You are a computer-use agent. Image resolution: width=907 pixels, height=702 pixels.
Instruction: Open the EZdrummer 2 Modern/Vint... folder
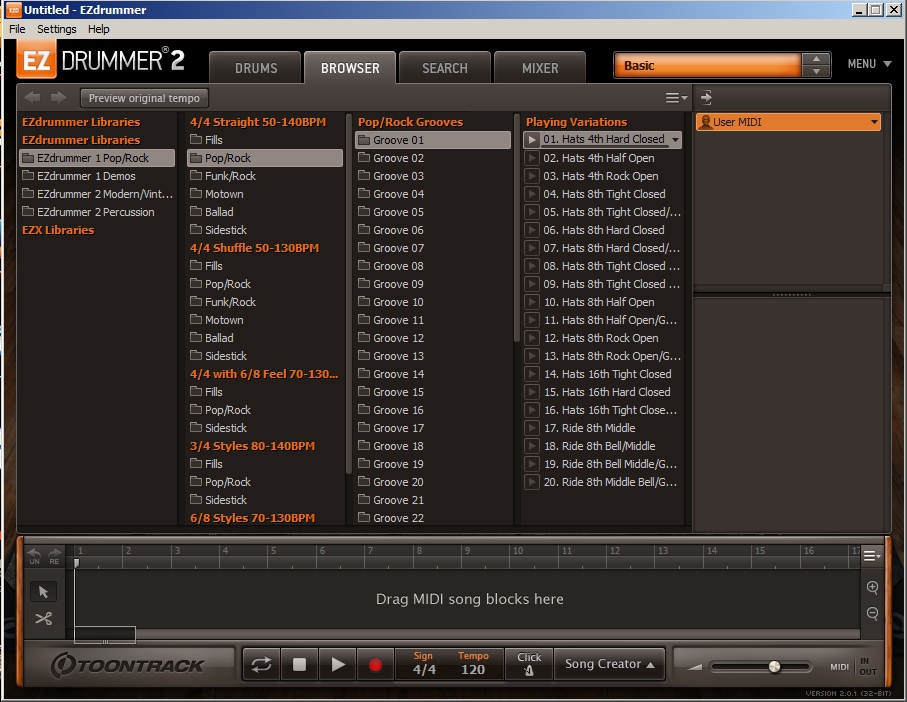point(97,194)
